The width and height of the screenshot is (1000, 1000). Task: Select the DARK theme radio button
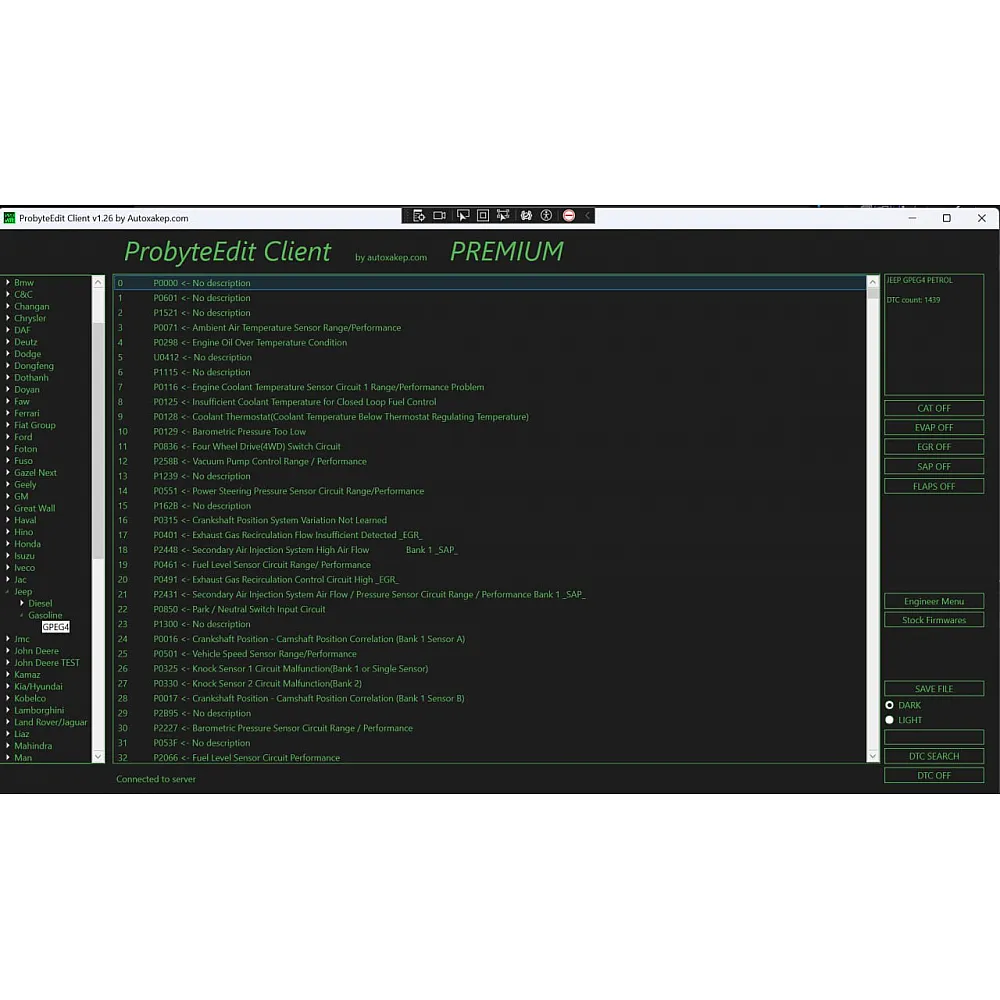(x=889, y=705)
